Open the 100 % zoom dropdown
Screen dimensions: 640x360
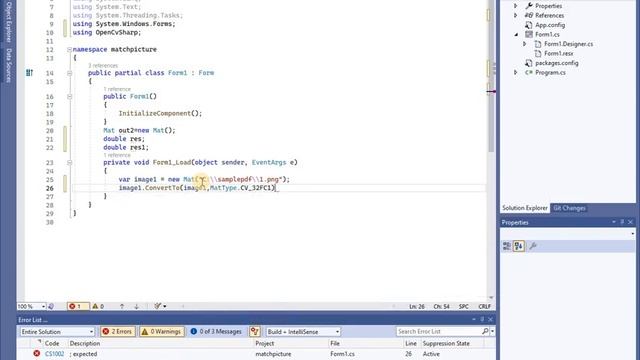point(43,306)
